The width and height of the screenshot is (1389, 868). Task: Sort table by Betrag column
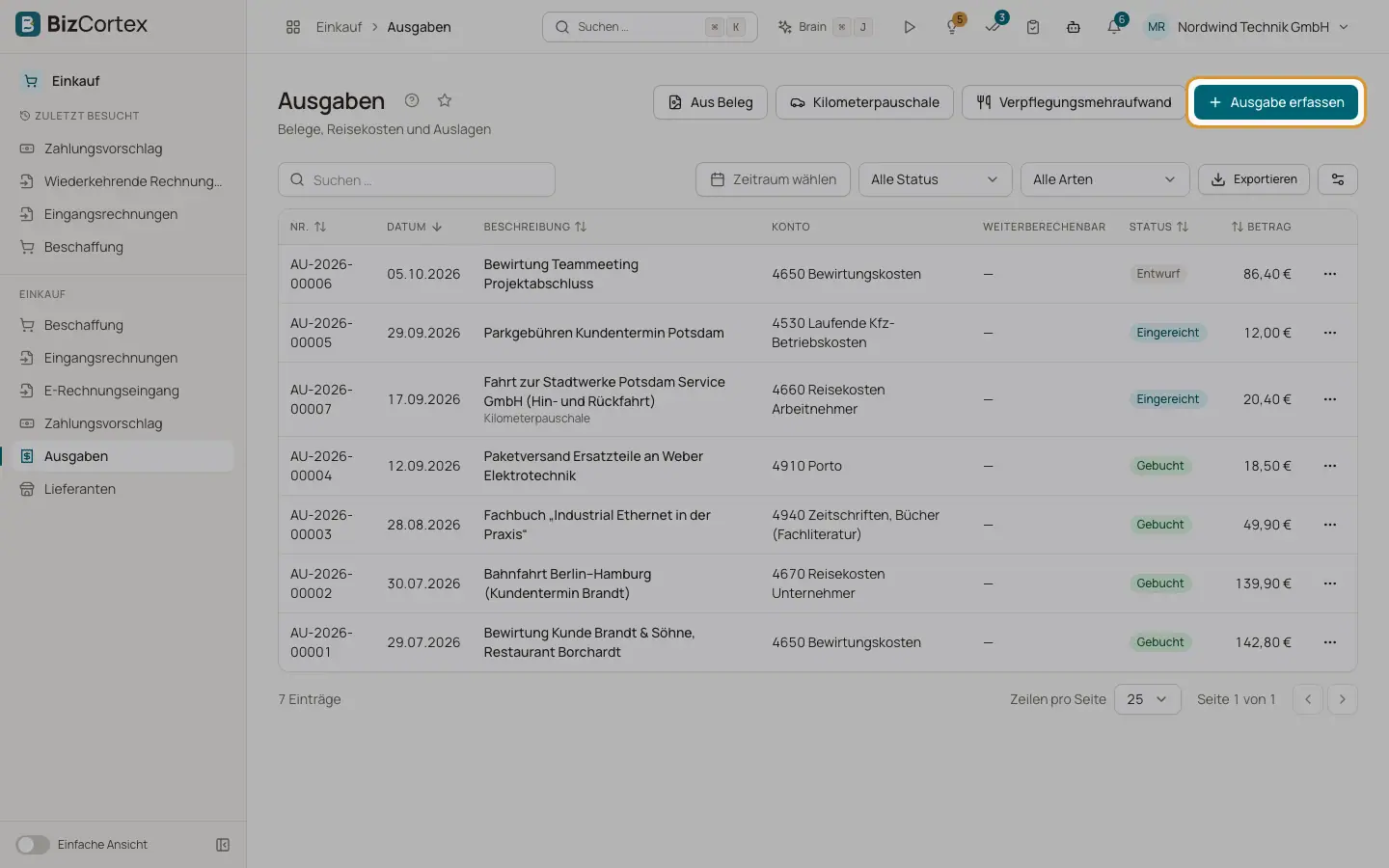(1261, 227)
